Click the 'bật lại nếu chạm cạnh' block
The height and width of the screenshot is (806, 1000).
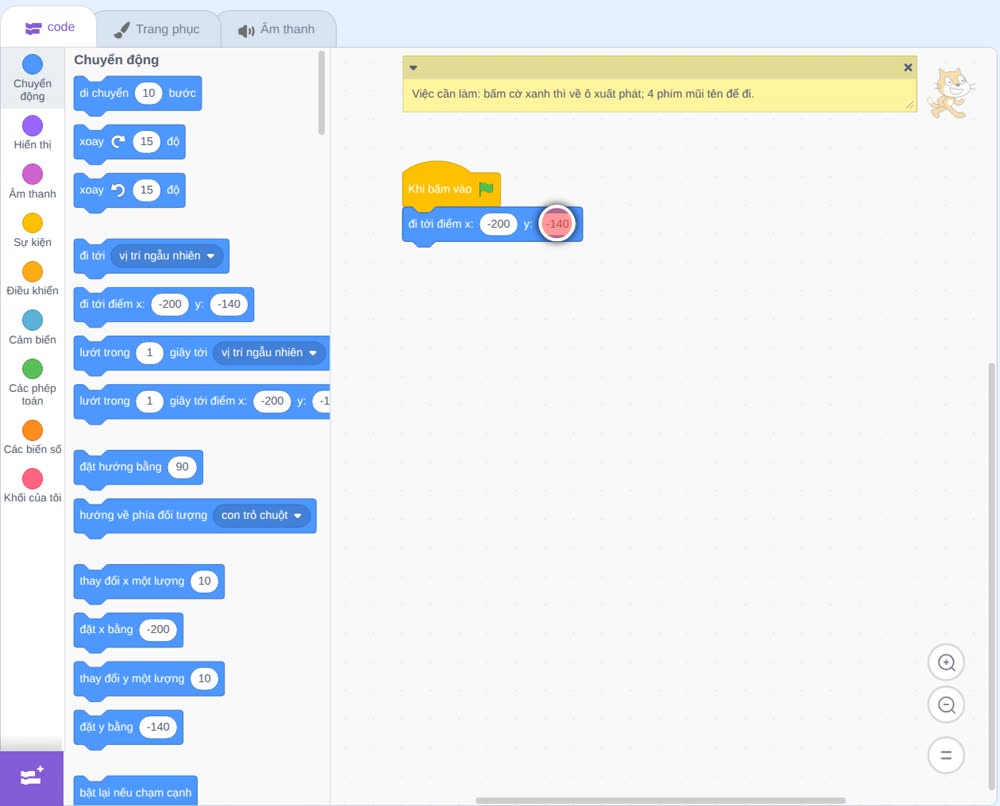pos(135,792)
